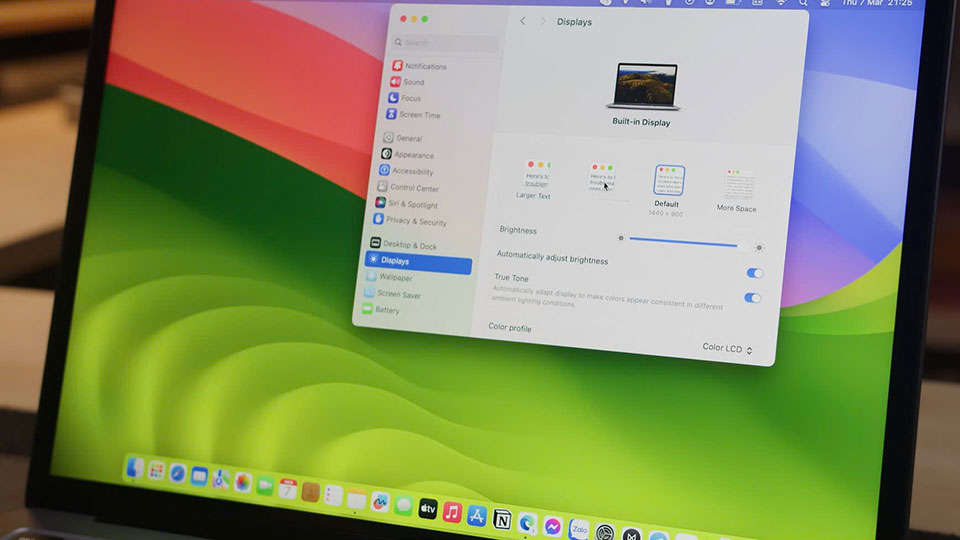960x540 pixels.
Task: Select the Built-in Display thumbnail
Action: [645, 86]
